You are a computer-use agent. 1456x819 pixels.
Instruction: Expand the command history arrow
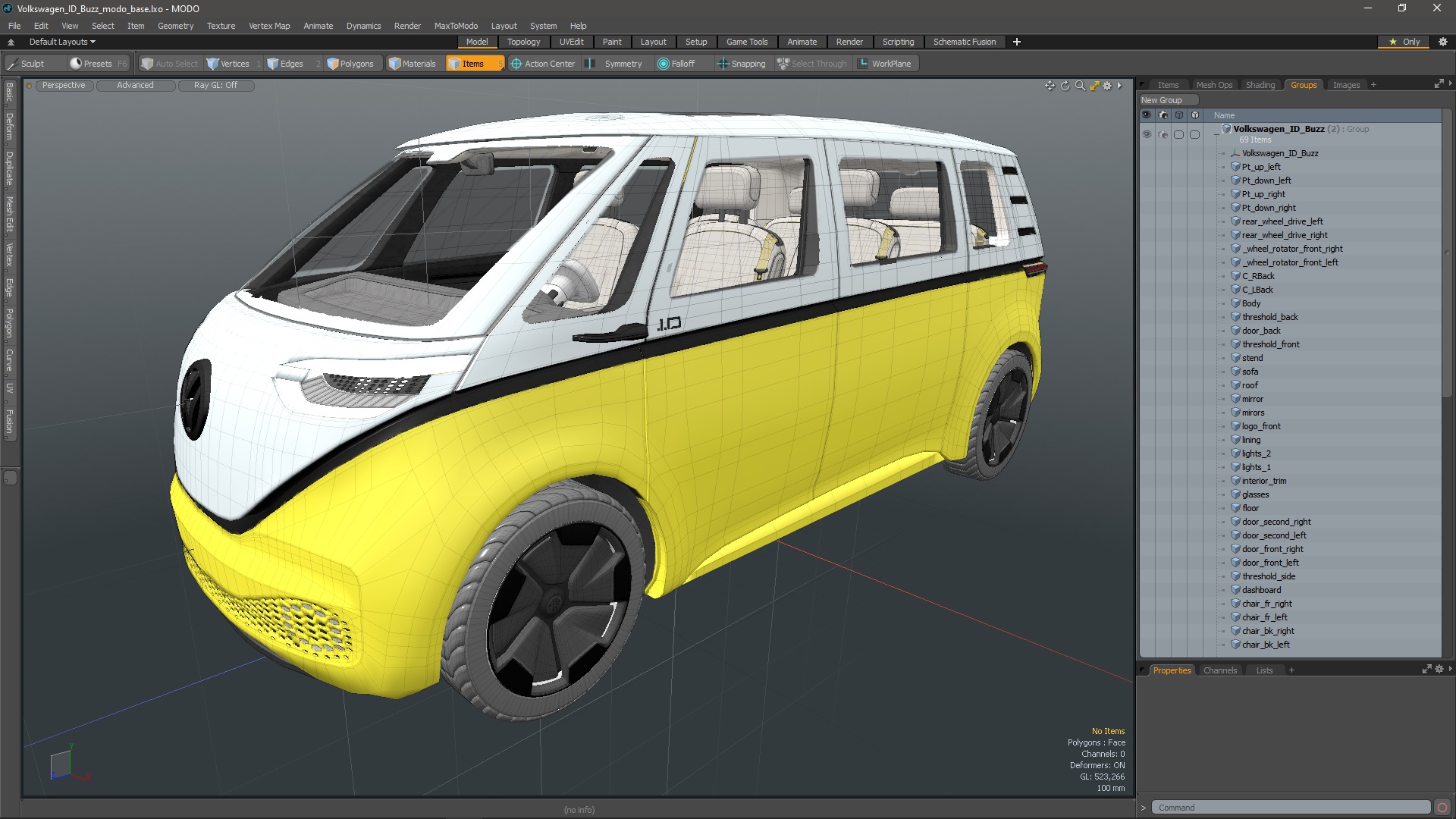click(x=1144, y=808)
